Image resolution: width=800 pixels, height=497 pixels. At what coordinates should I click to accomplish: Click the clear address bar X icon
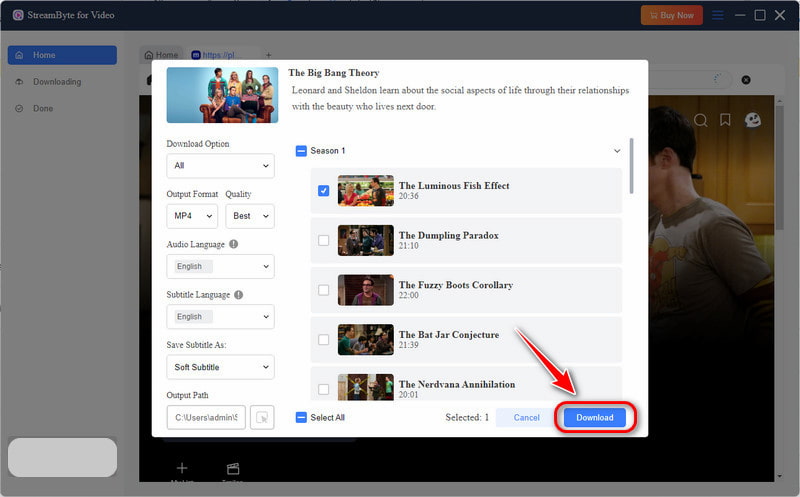click(x=746, y=80)
